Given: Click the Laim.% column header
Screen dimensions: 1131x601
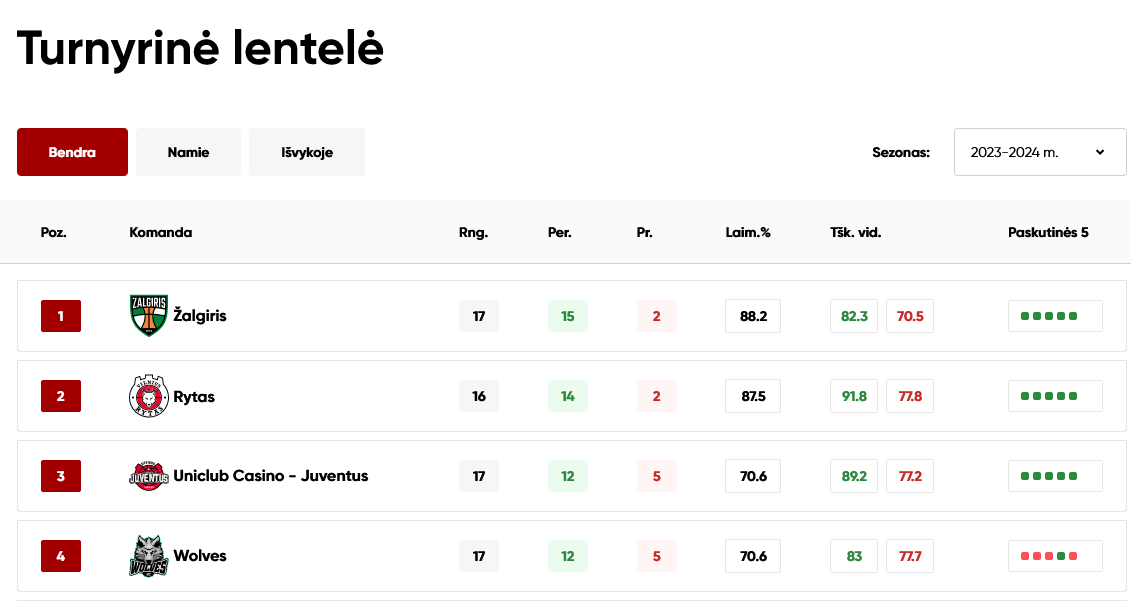Looking at the screenshot, I should [x=748, y=232].
